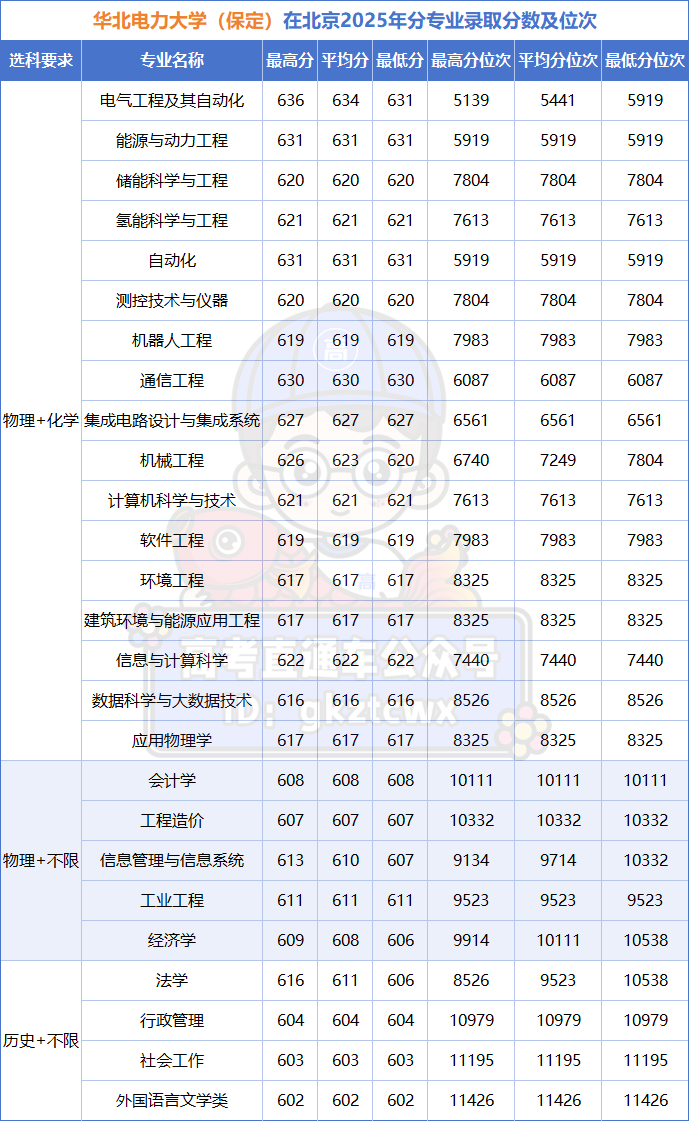Click highest score 616 in 法学 row

coord(290,982)
